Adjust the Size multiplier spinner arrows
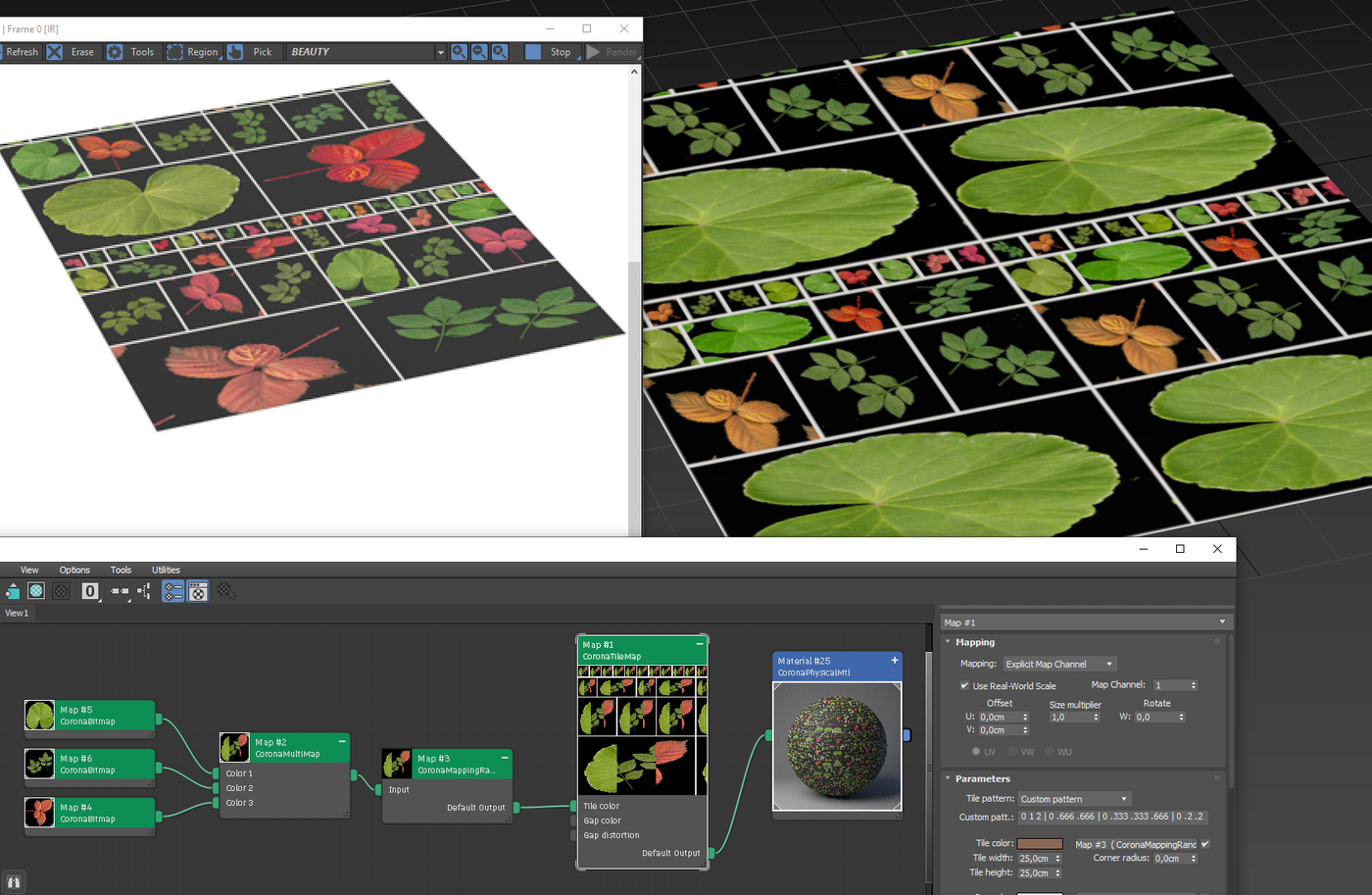The height and width of the screenshot is (895, 1372). (x=1096, y=718)
